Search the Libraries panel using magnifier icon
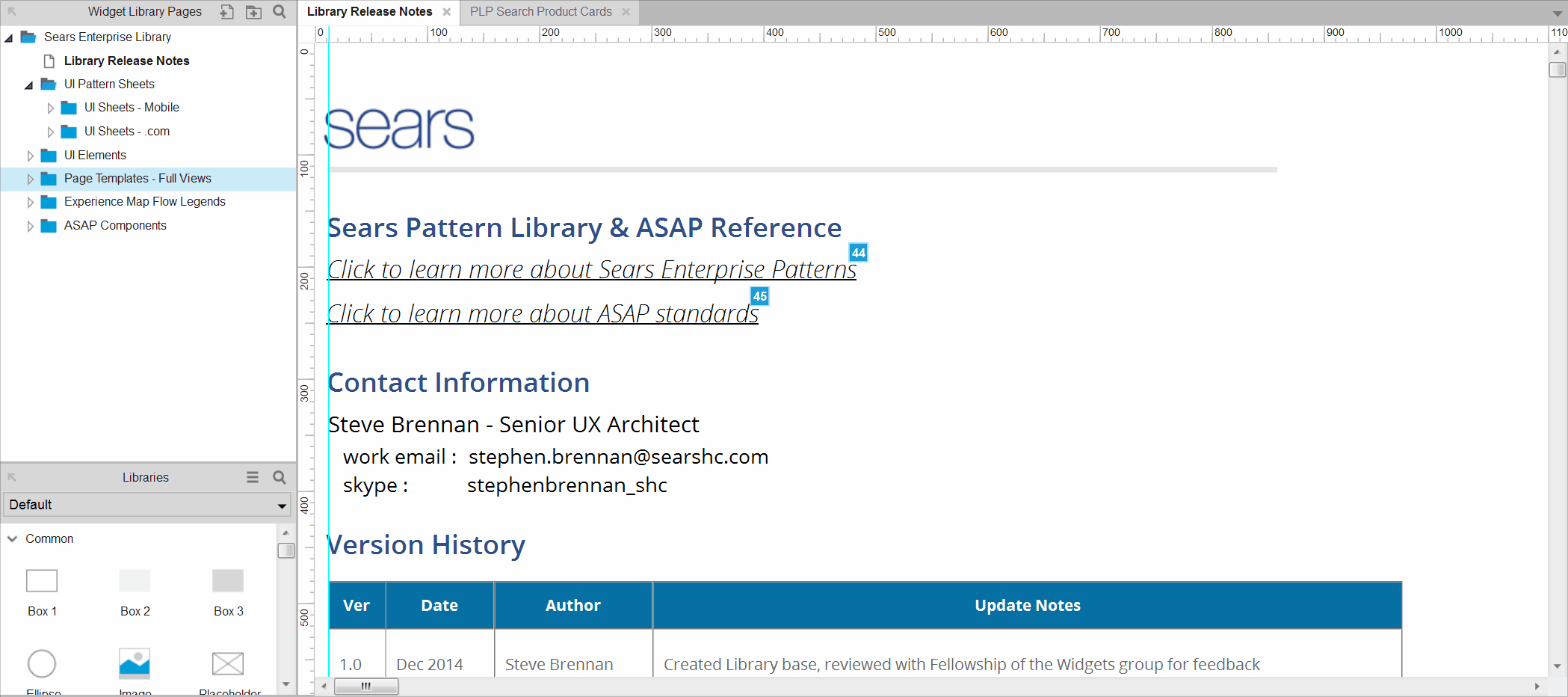 (x=280, y=477)
